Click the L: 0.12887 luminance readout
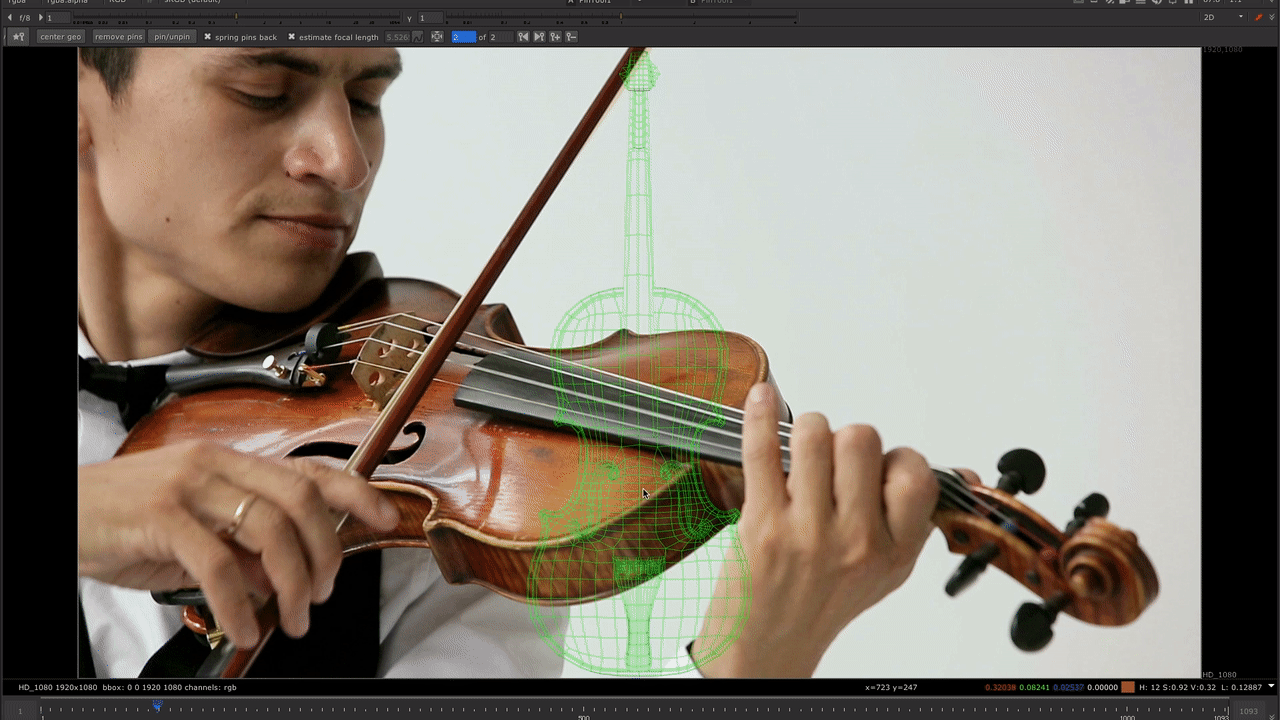The image size is (1280, 720). [1242, 687]
